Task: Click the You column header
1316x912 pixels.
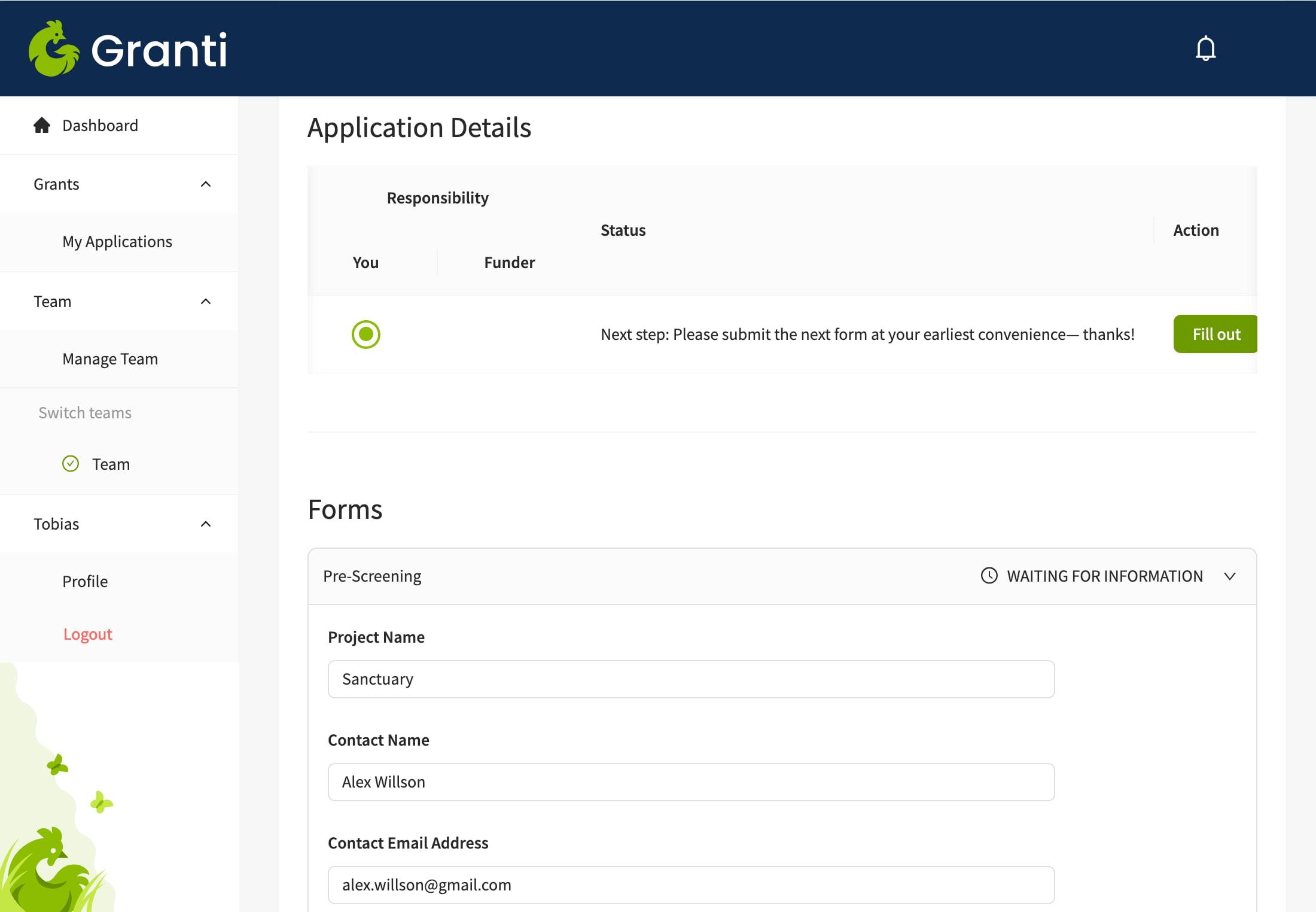Action: (365, 263)
